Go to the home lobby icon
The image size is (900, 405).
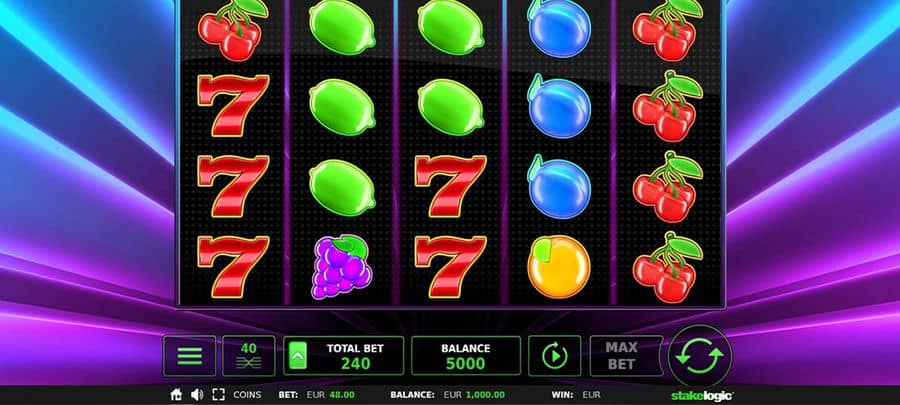[177, 395]
